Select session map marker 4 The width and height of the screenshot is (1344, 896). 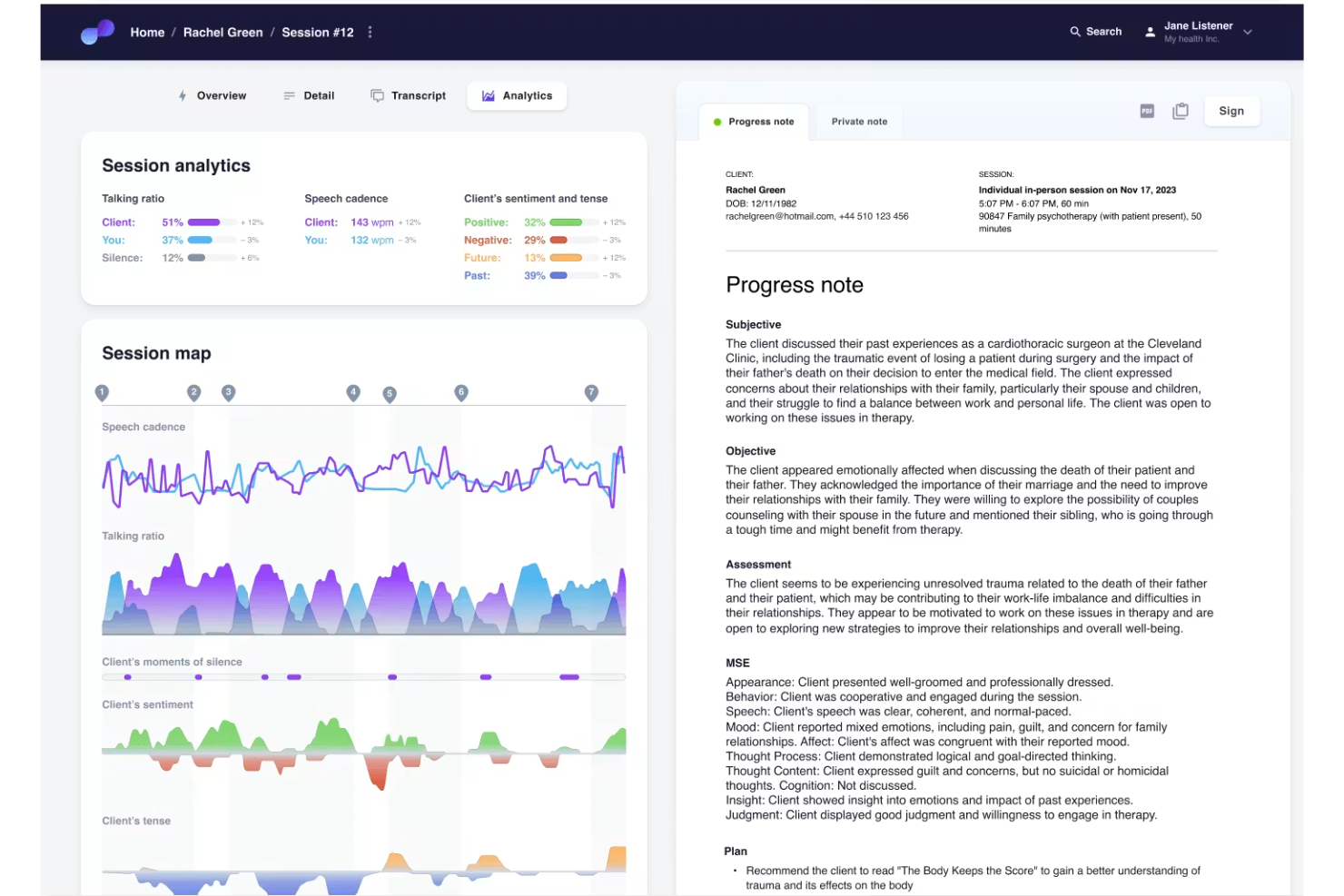pos(353,392)
